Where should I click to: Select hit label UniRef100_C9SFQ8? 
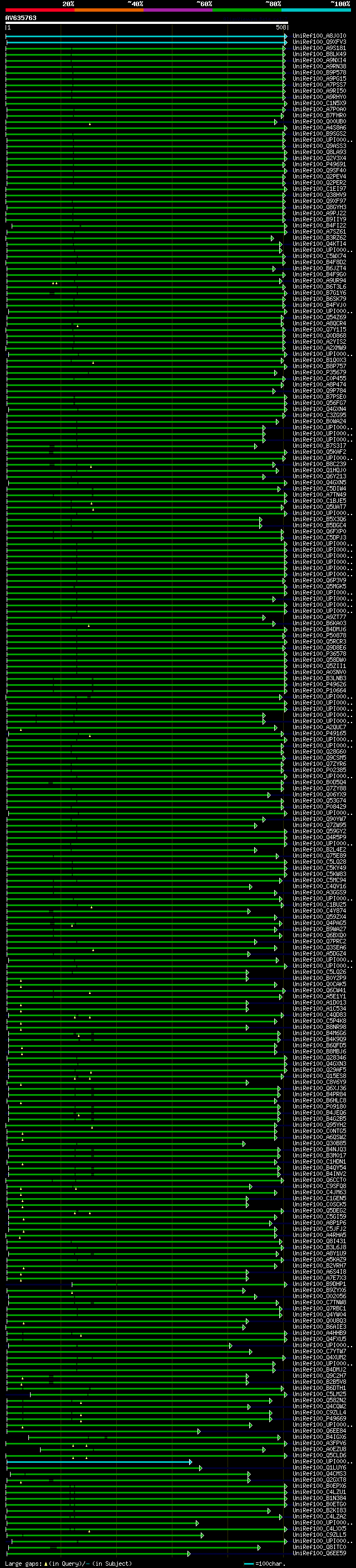pos(319,1186)
